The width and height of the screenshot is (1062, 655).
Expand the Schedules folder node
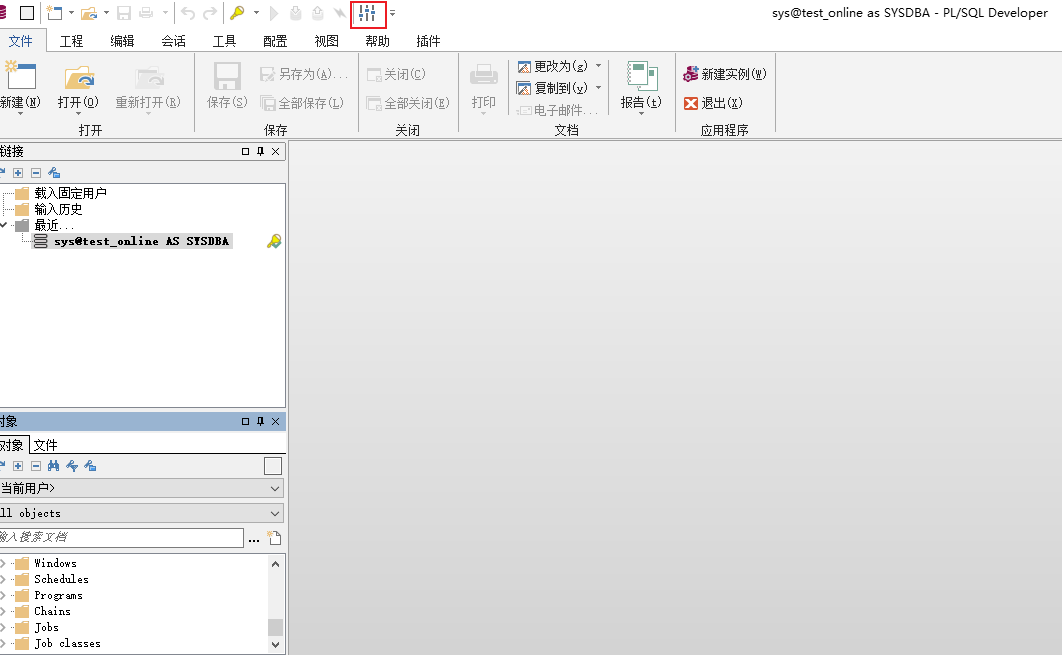click(3, 579)
